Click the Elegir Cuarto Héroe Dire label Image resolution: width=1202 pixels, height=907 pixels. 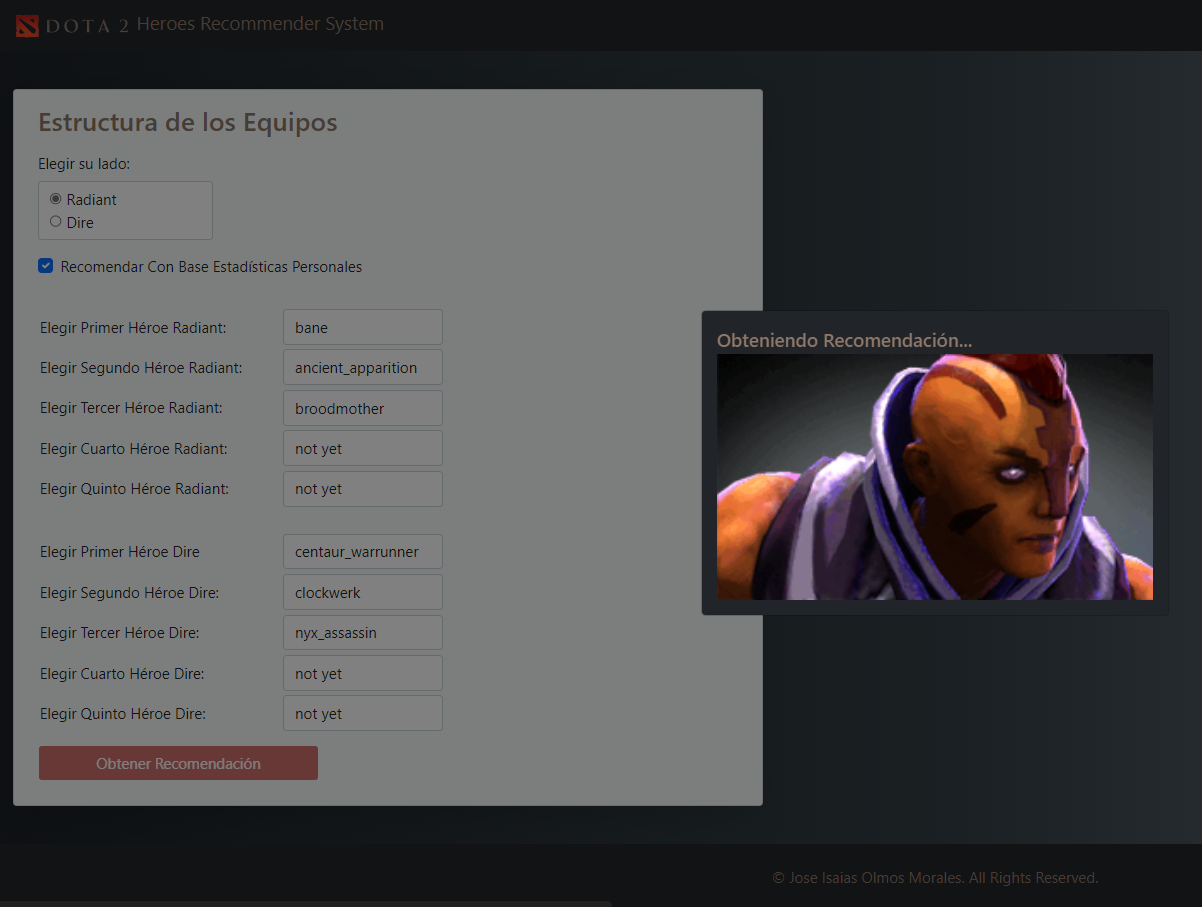pyautogui.click(x=122, y=674)
